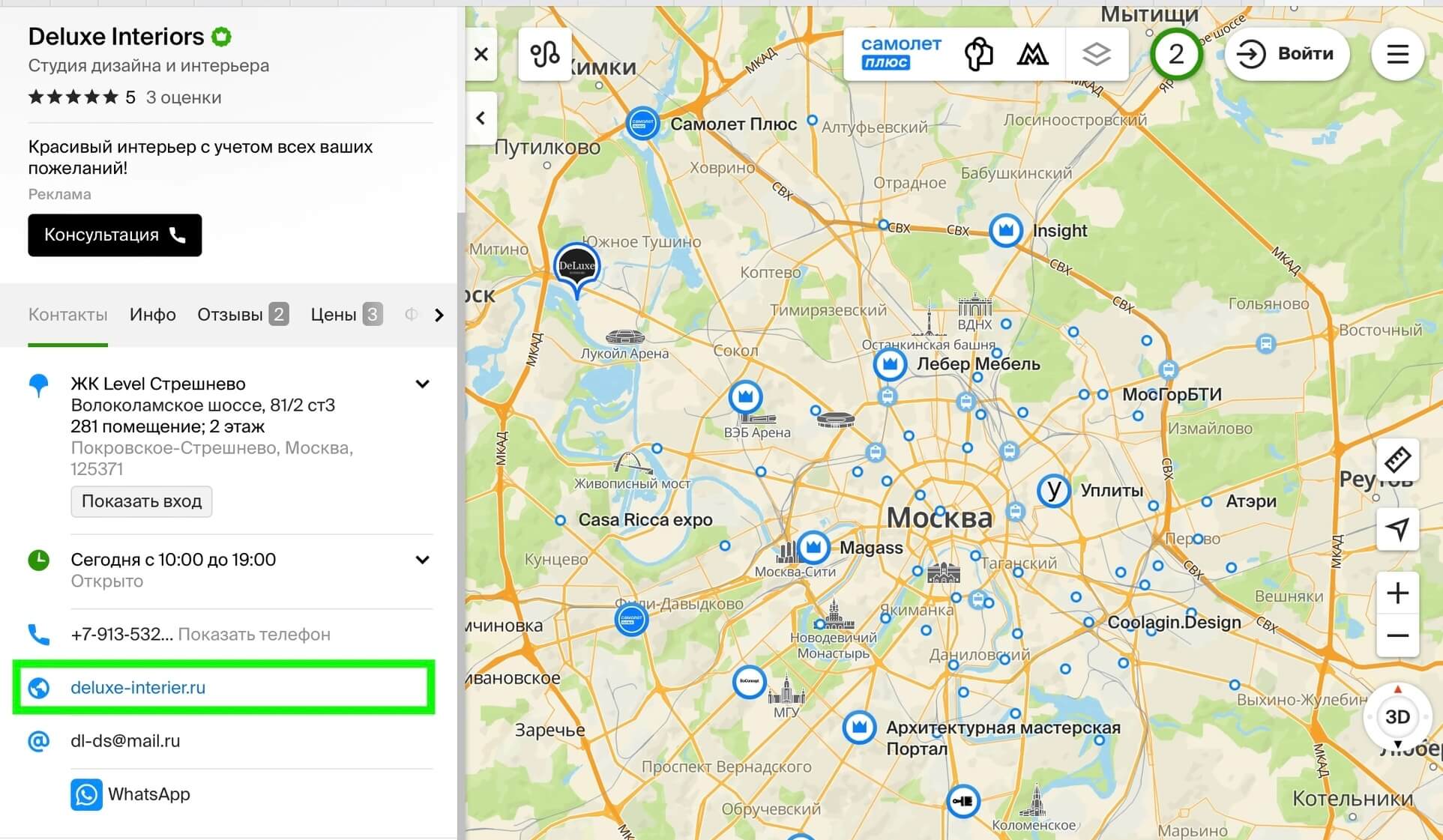Viewport: 1443px width, 840px height.
Task: Select the Insight crown marker
Action: (1006, 230)
